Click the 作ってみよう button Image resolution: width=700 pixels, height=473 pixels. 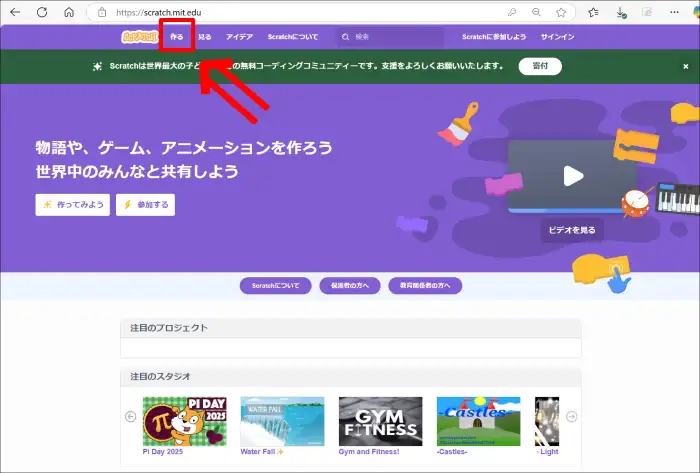coord(73,205)
